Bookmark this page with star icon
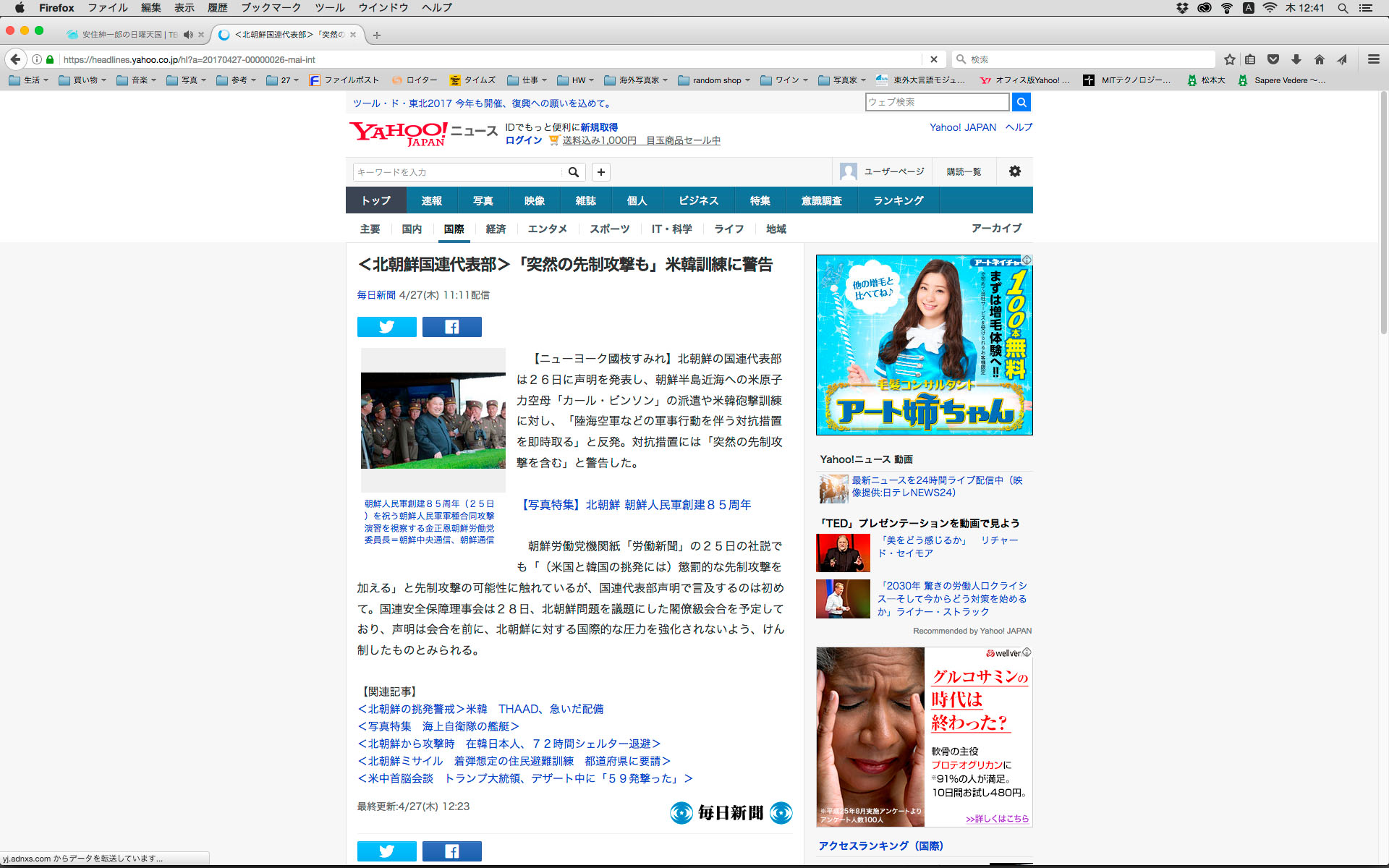Image resolution: width=1389 pixels, height=868 pixels. (x=1229, y=59)
